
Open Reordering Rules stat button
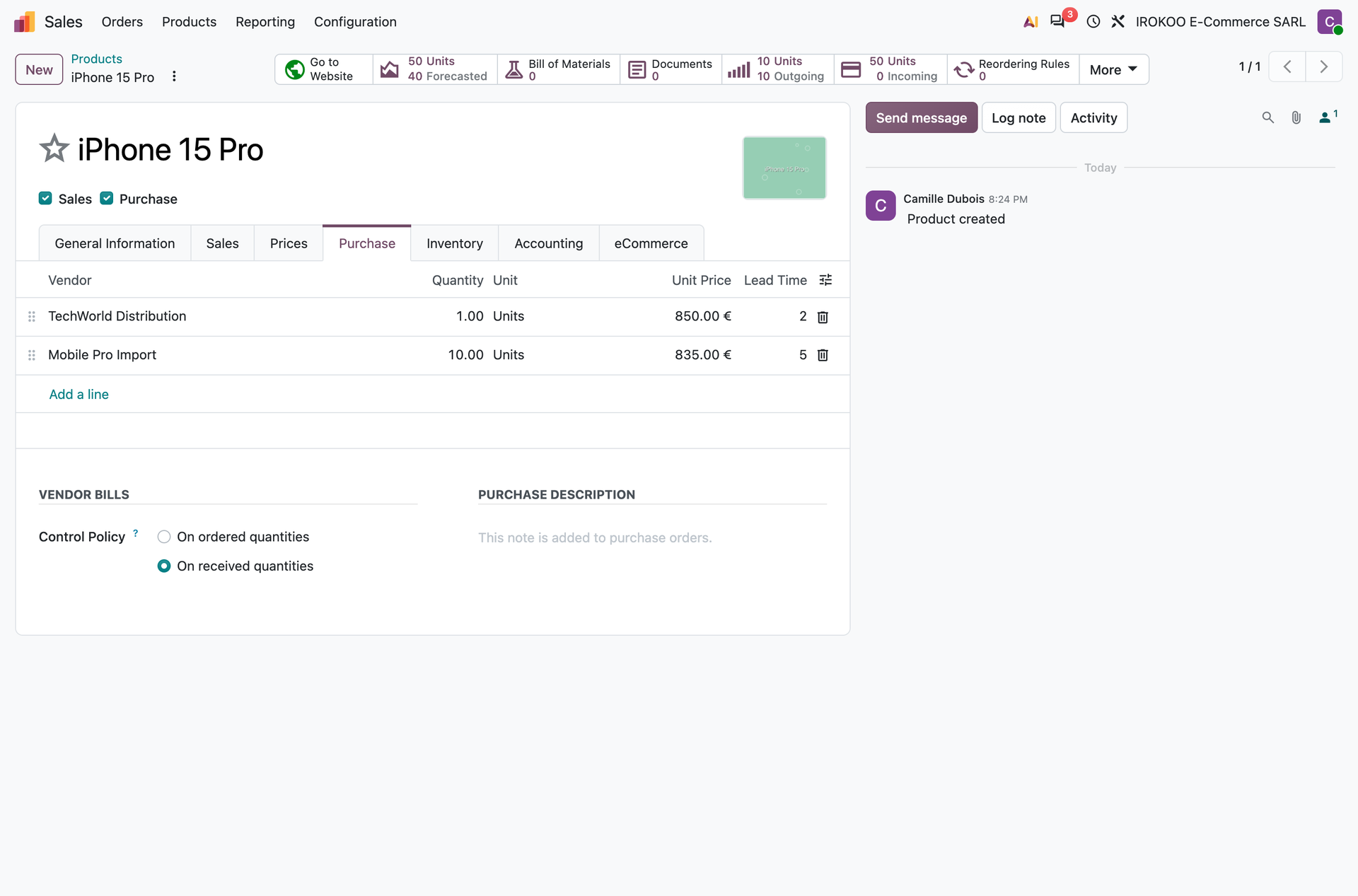(x=1014, y=69)
